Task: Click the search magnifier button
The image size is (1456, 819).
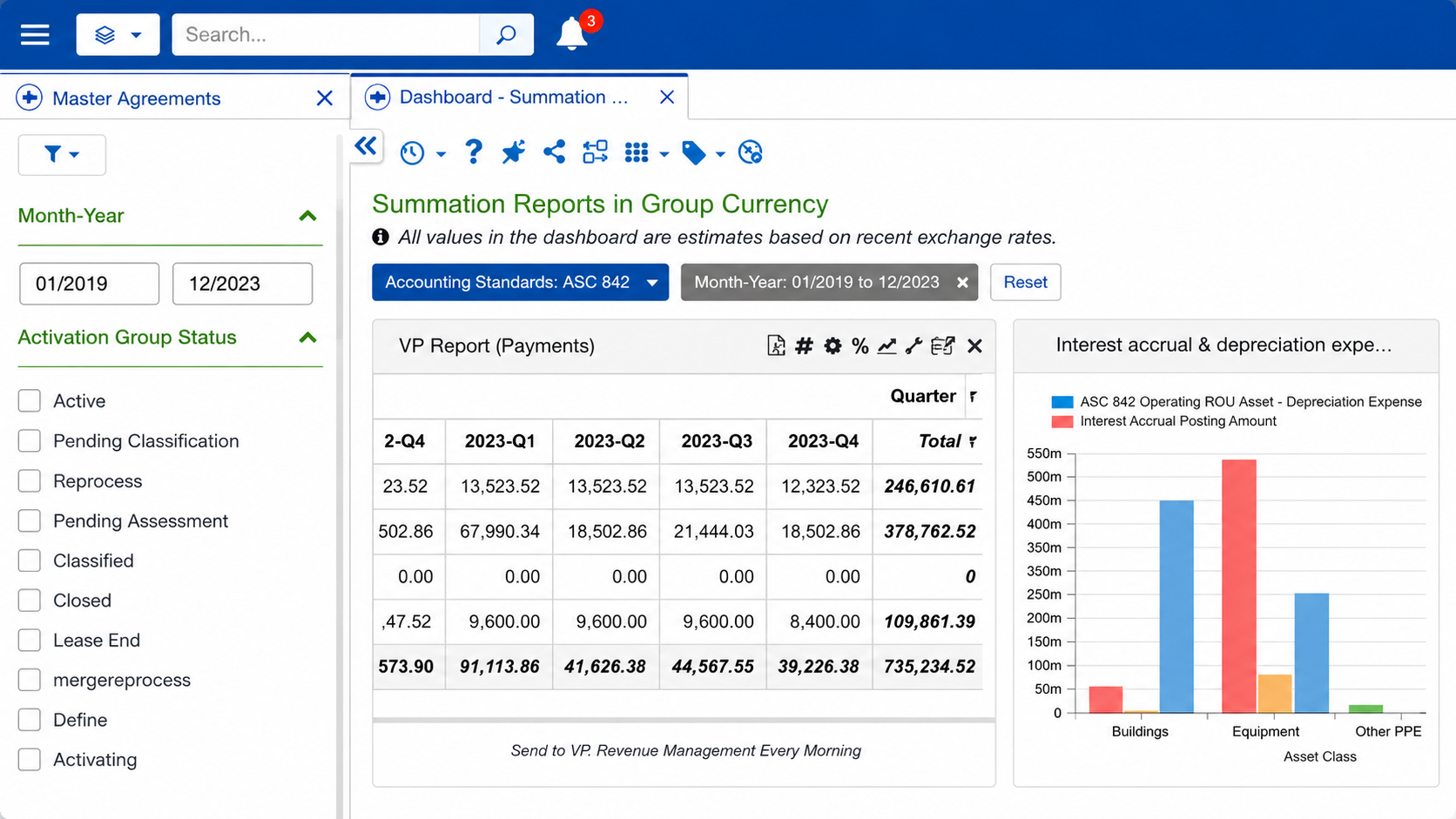Action: point(506,35)
